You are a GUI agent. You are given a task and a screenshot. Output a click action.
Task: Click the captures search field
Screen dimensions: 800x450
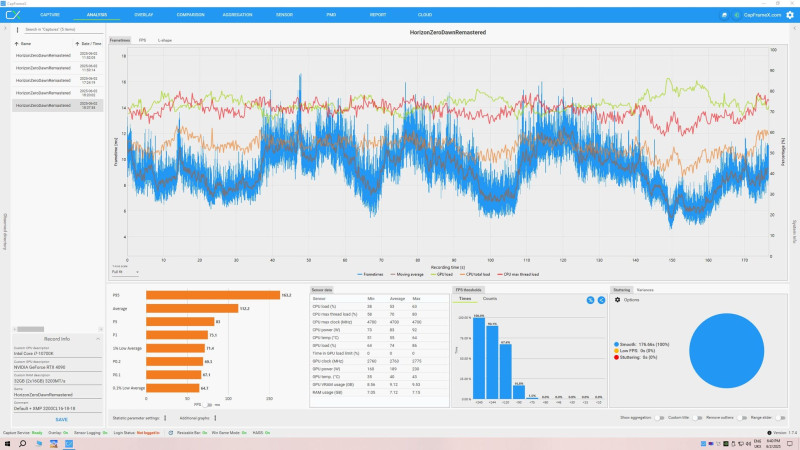(63, 30)
